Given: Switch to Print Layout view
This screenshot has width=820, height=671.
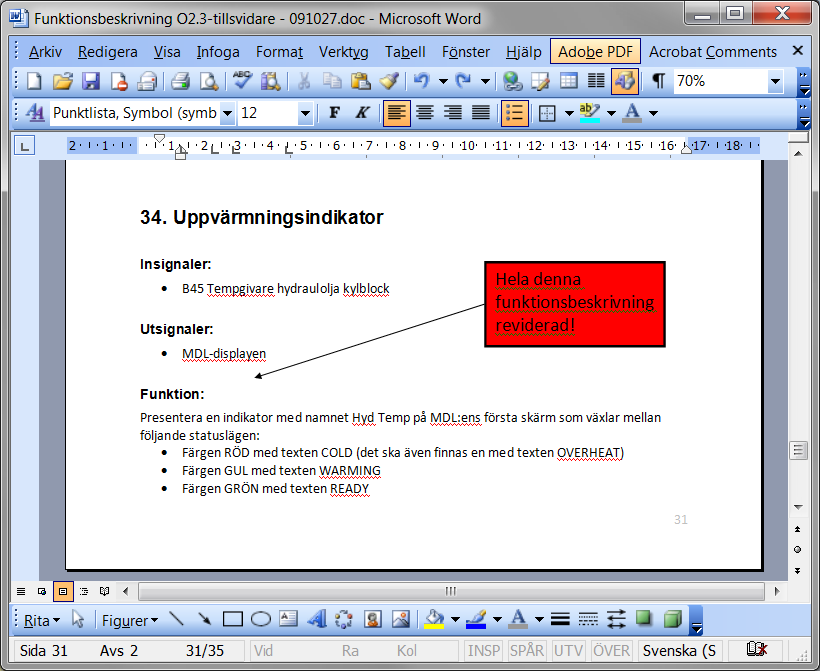Looking at the screenshot, I should (x=63, y=592).
